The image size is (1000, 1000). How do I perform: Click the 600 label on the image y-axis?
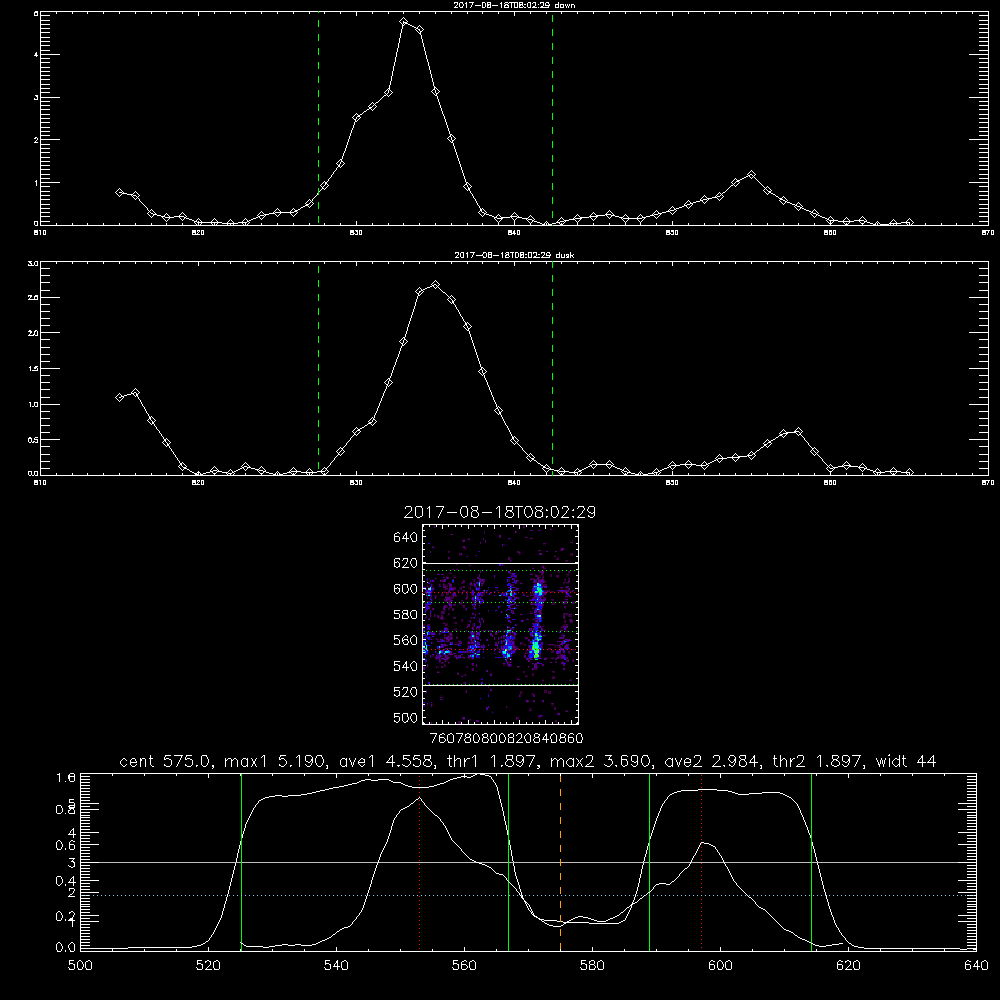tap(406, 589)
